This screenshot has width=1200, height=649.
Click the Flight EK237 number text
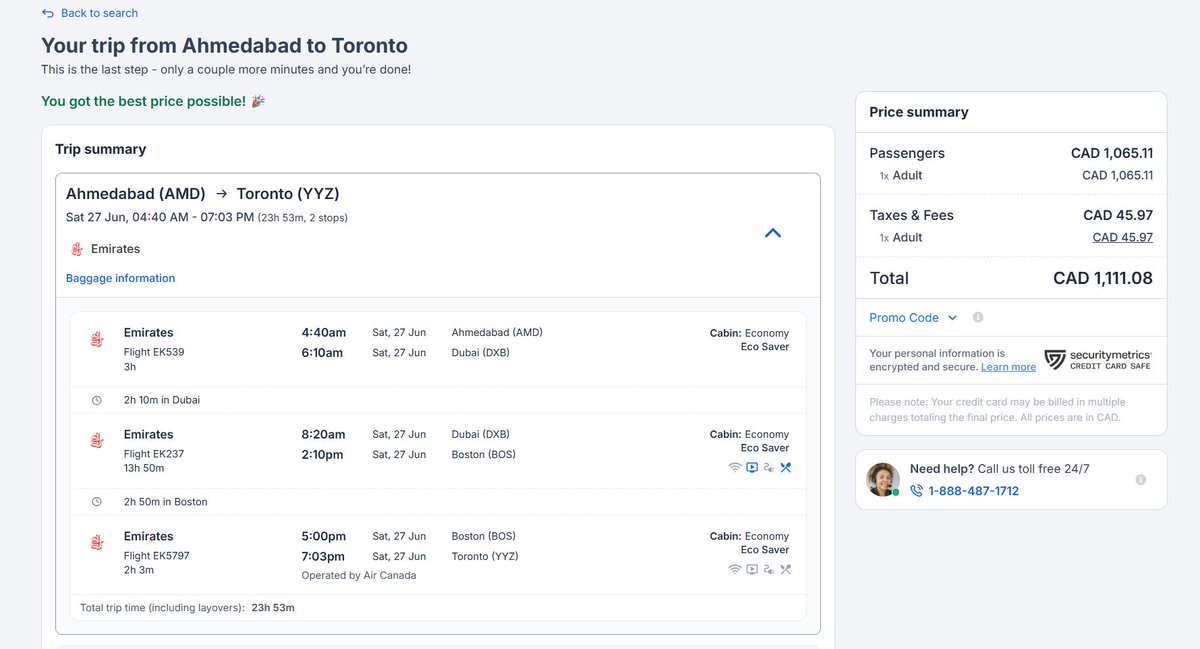click(x=154, y=454)
